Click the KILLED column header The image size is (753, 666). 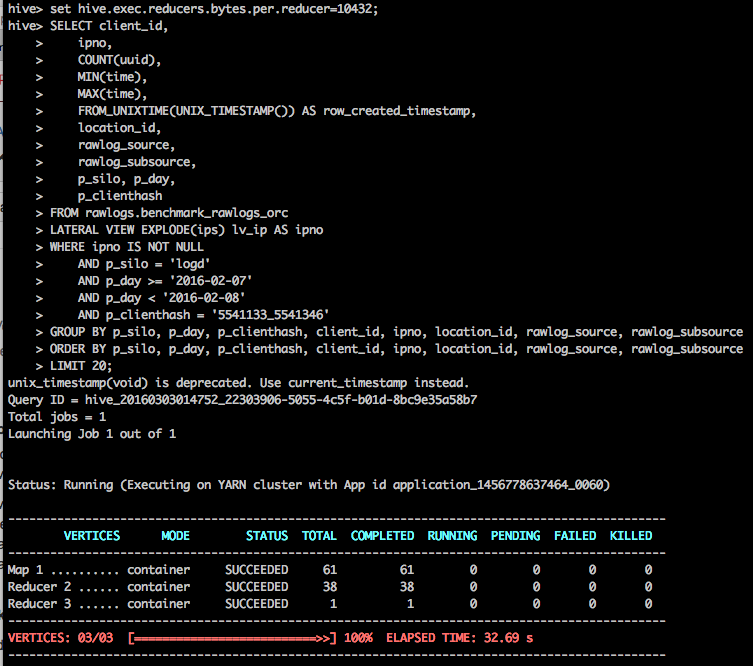(x=630, y=536)
